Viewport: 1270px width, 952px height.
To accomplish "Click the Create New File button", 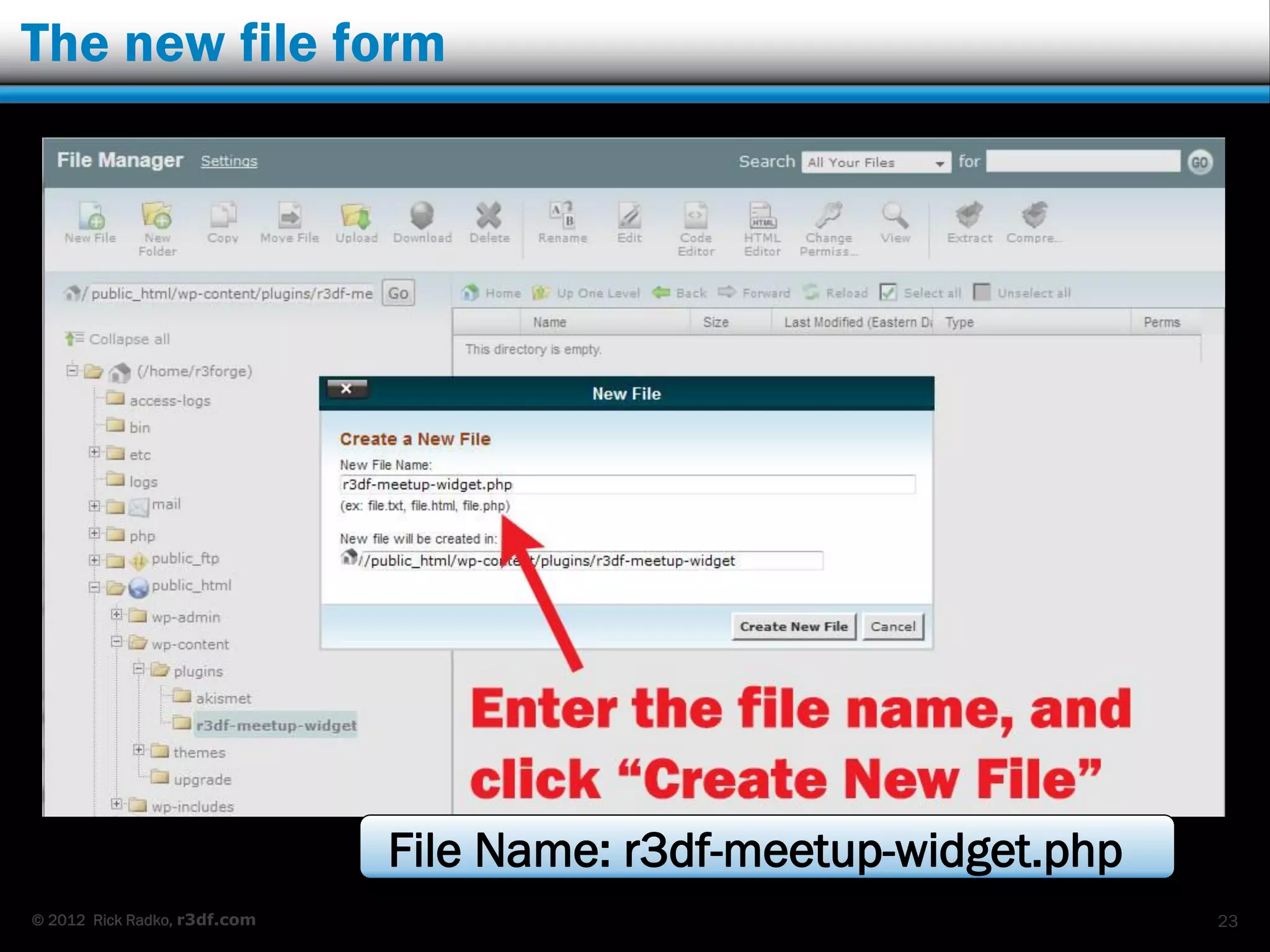I will (794, 627).
